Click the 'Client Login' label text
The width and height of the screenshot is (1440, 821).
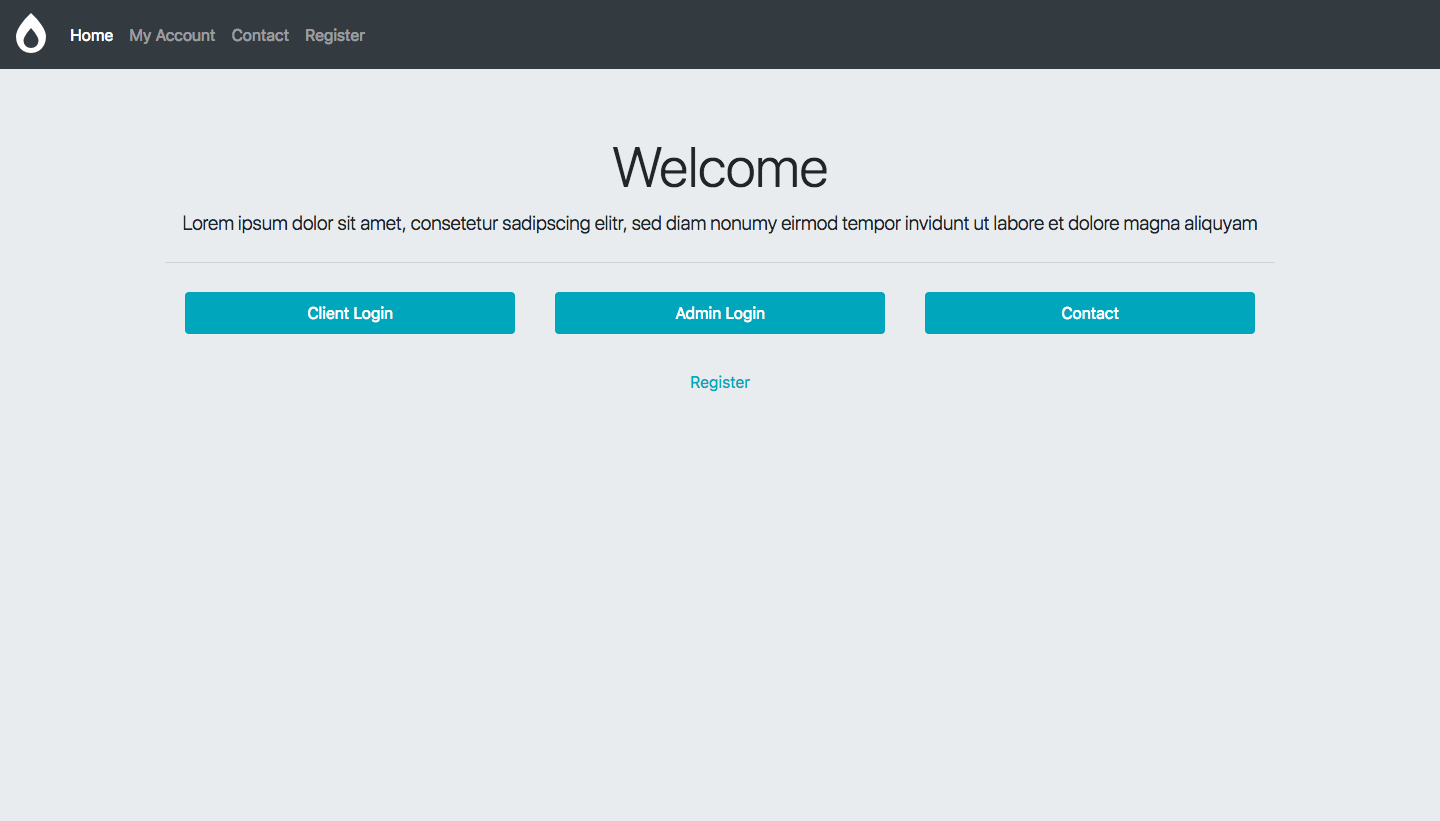pos(350,313)
